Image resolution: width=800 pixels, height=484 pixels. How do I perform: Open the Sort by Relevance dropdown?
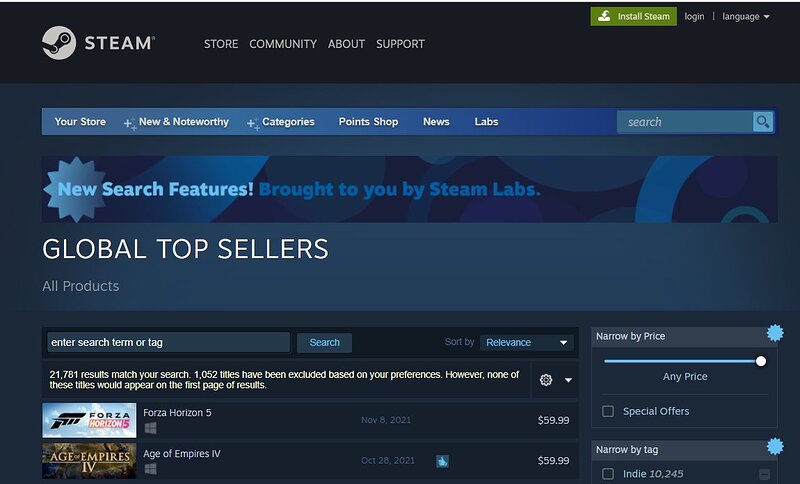[x=527, y=342]
